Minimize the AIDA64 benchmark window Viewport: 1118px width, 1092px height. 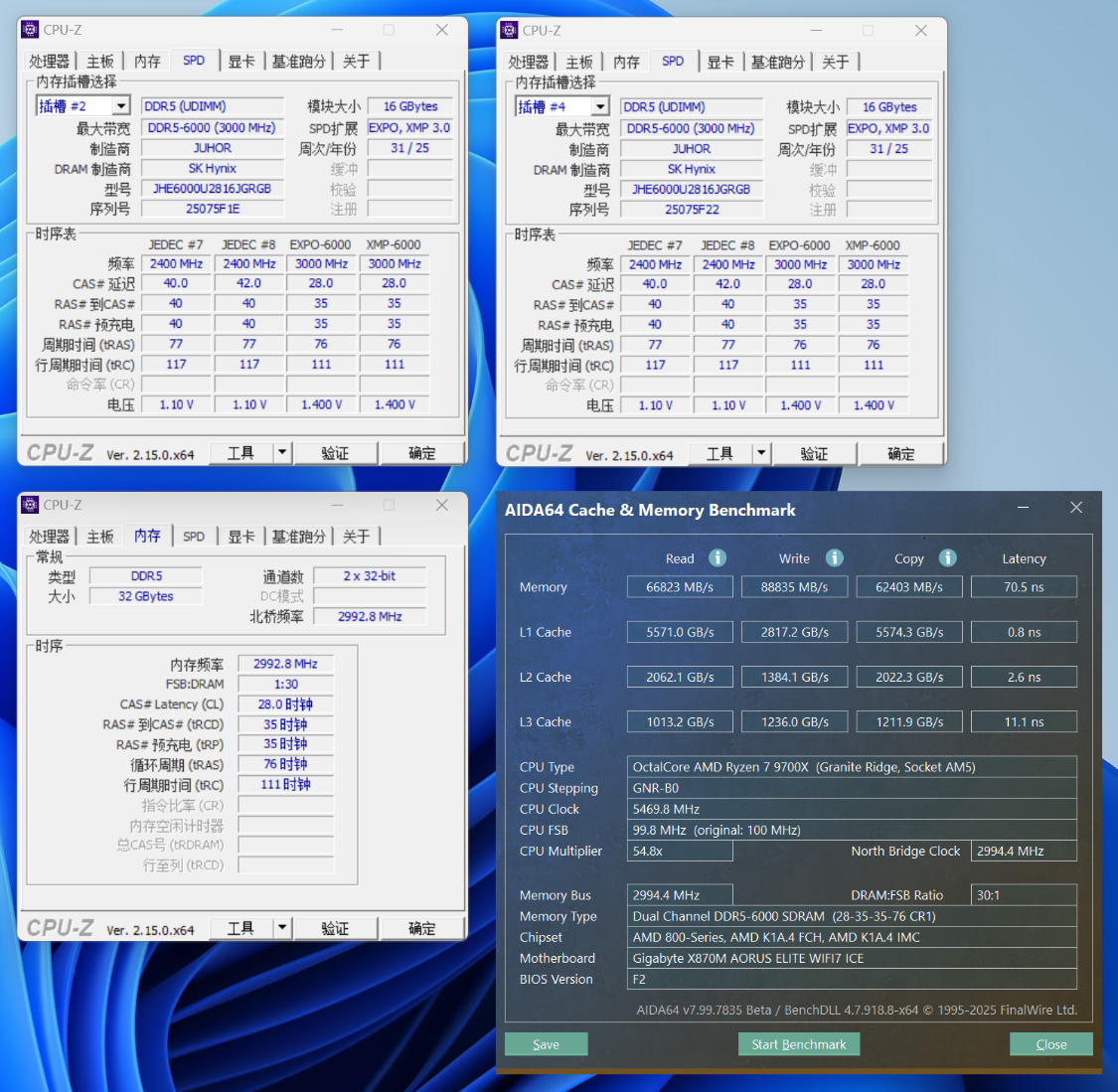(x=1024, y=508)
